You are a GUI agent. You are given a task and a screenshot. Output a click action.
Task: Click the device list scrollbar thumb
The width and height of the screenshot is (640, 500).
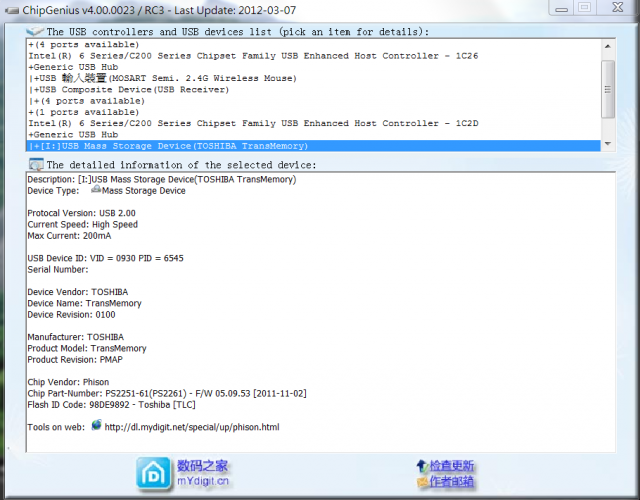click(608, 89)
